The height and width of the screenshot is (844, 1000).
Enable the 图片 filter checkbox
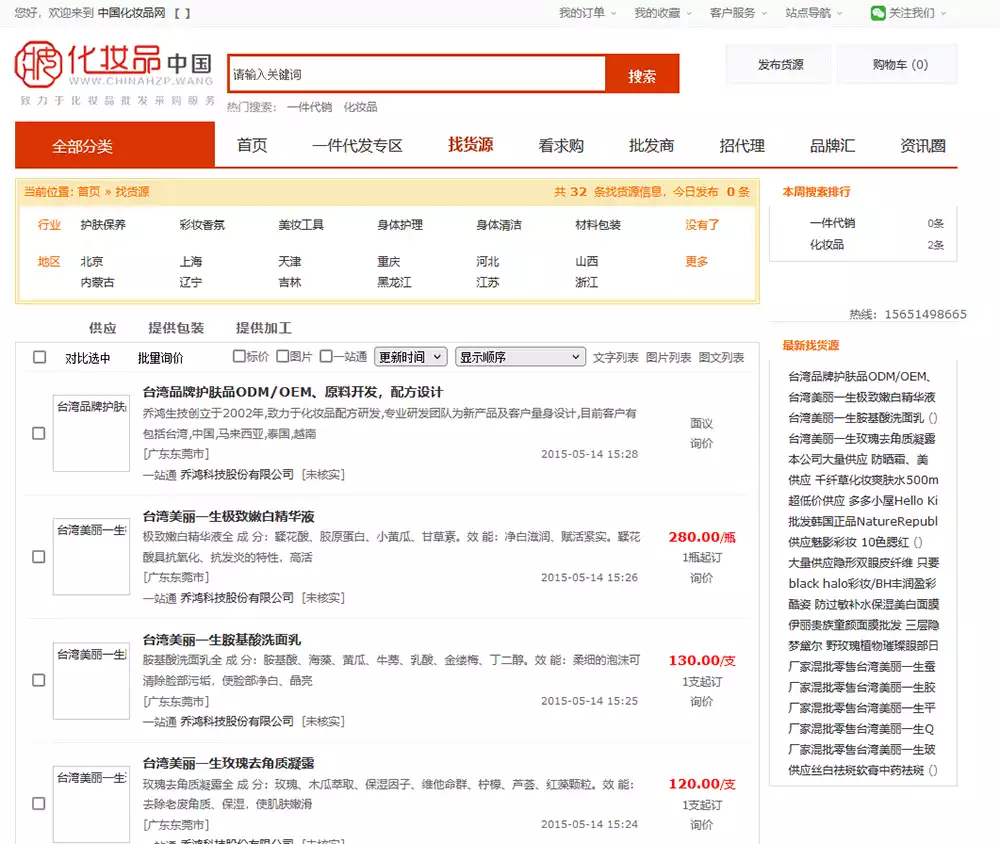click(283, 356)
